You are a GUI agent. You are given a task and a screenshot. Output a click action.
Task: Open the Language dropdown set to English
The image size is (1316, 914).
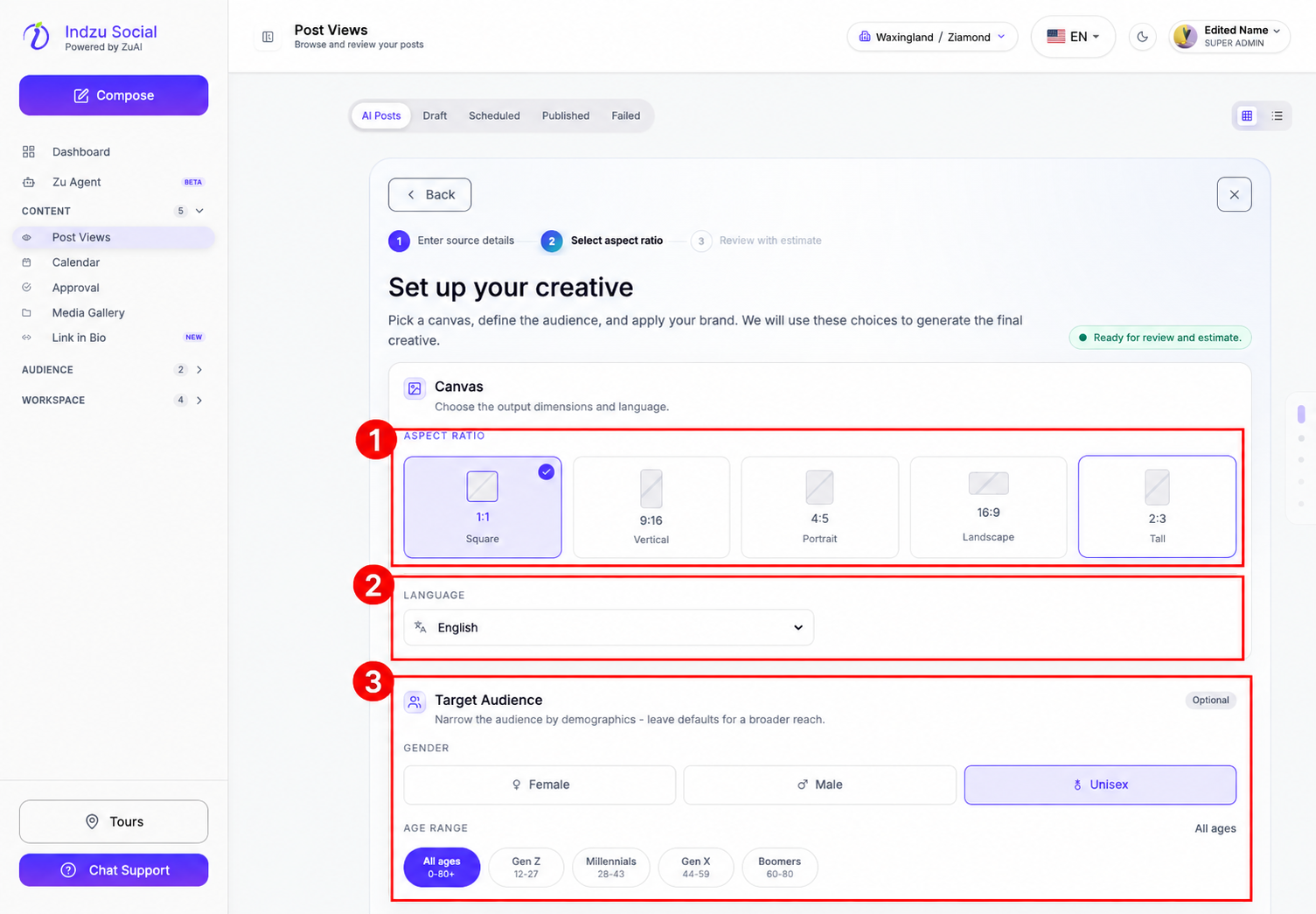pos(609,627)
